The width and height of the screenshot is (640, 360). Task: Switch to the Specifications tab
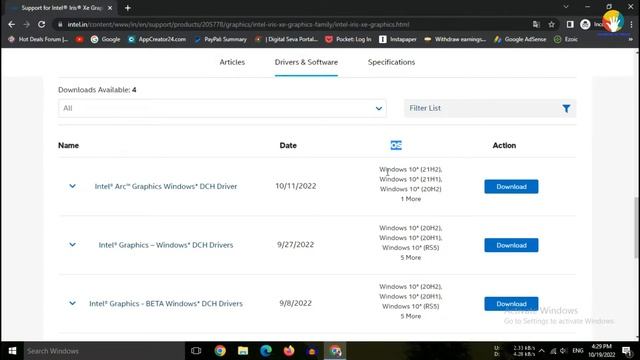(391, 62)
